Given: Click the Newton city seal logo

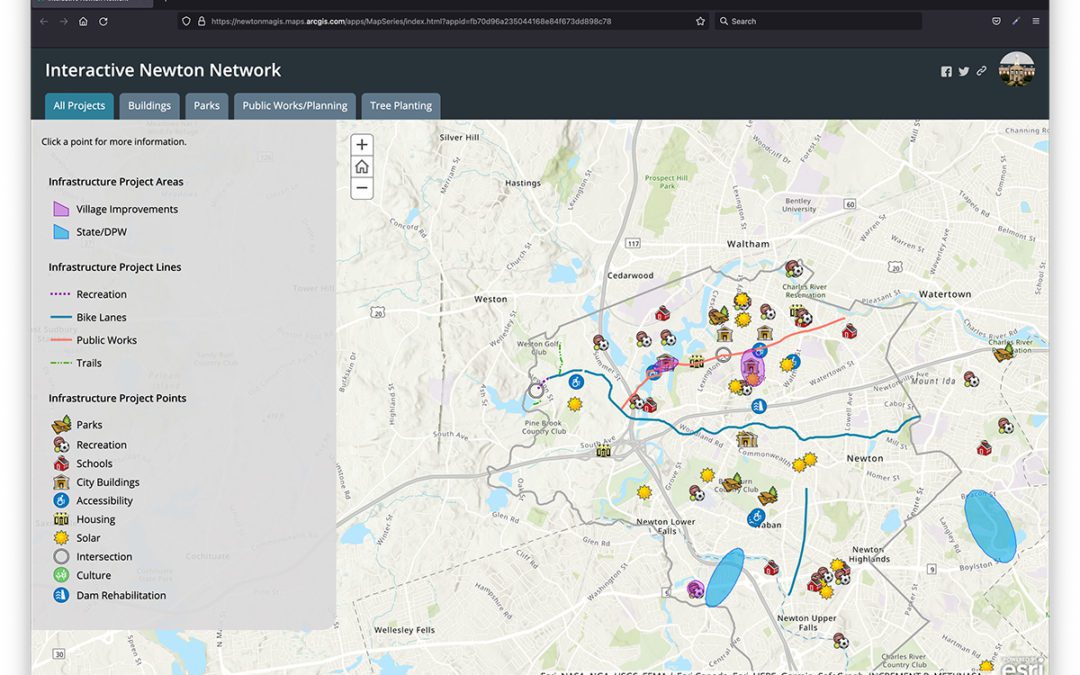Looking at the screenshot, I should [1016, 70].
